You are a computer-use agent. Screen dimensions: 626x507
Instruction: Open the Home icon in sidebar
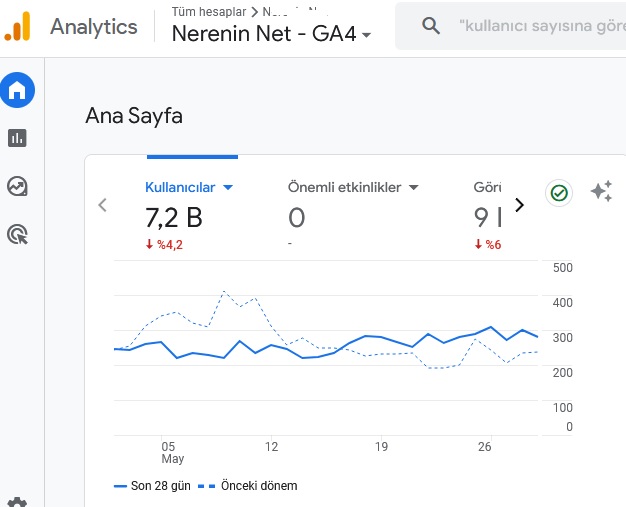[x=17, y=90]
